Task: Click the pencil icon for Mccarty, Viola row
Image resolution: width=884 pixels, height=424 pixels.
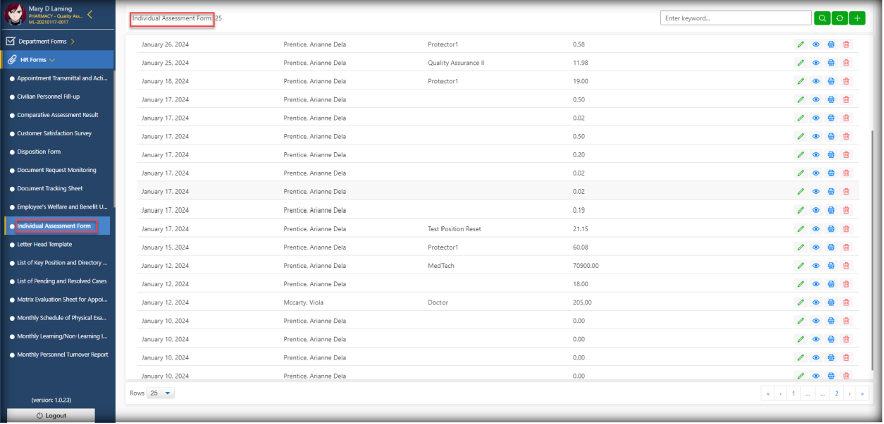Action: 800,302
